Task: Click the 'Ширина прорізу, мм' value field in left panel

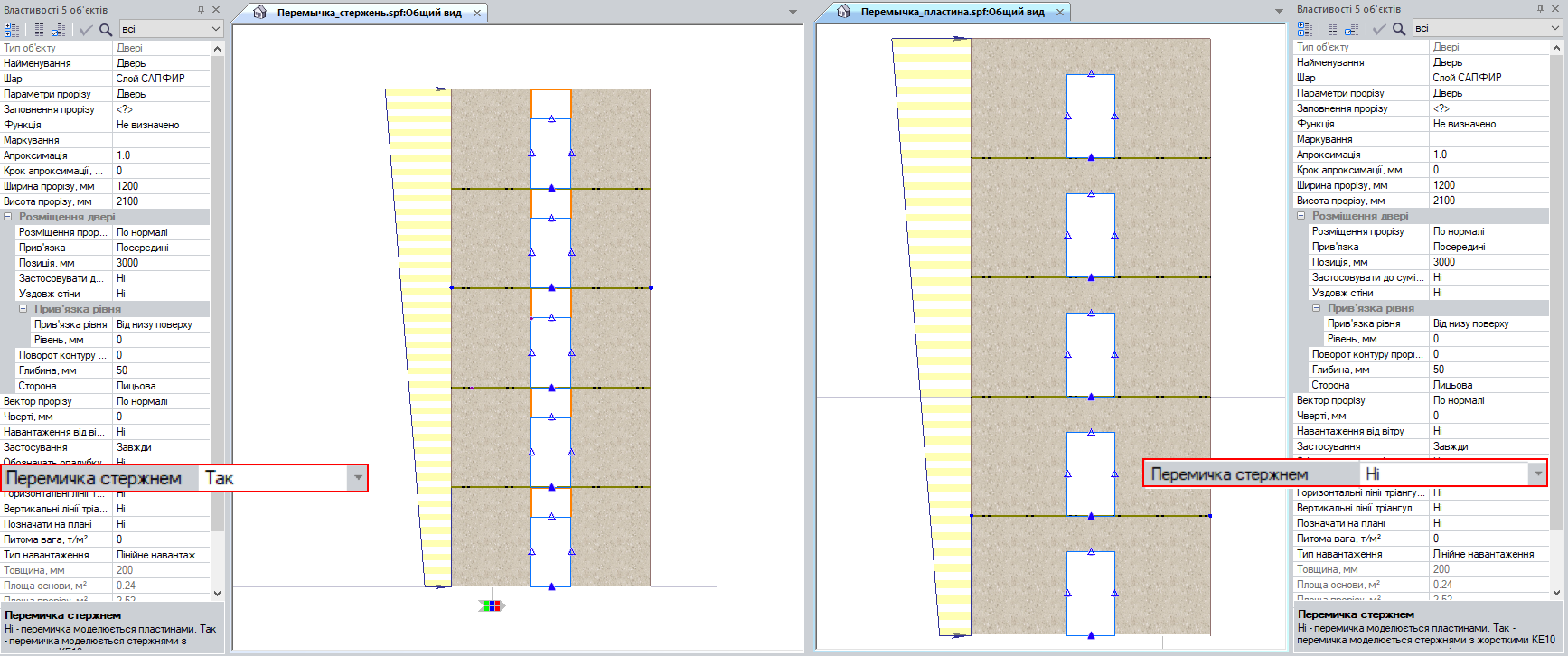Action: [161, 186]
